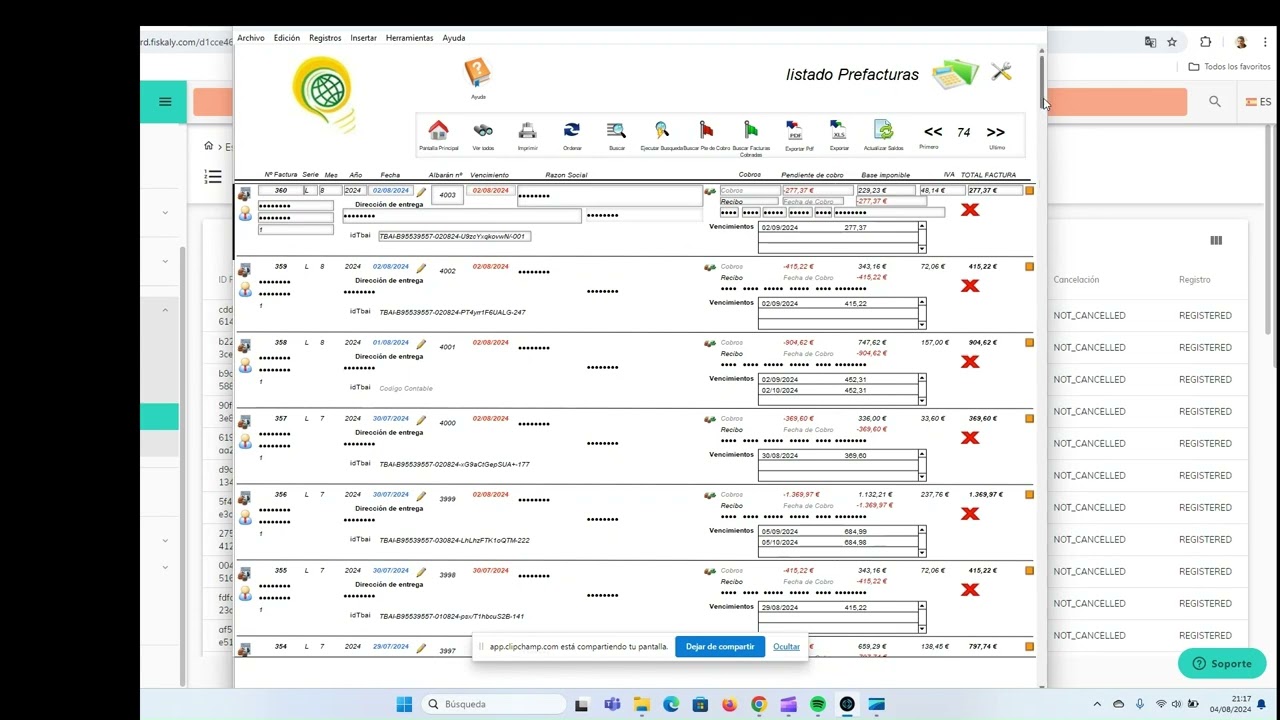Open the Archivo menu
Viewport: 1280px width, 720px height.
pos(251,38)
